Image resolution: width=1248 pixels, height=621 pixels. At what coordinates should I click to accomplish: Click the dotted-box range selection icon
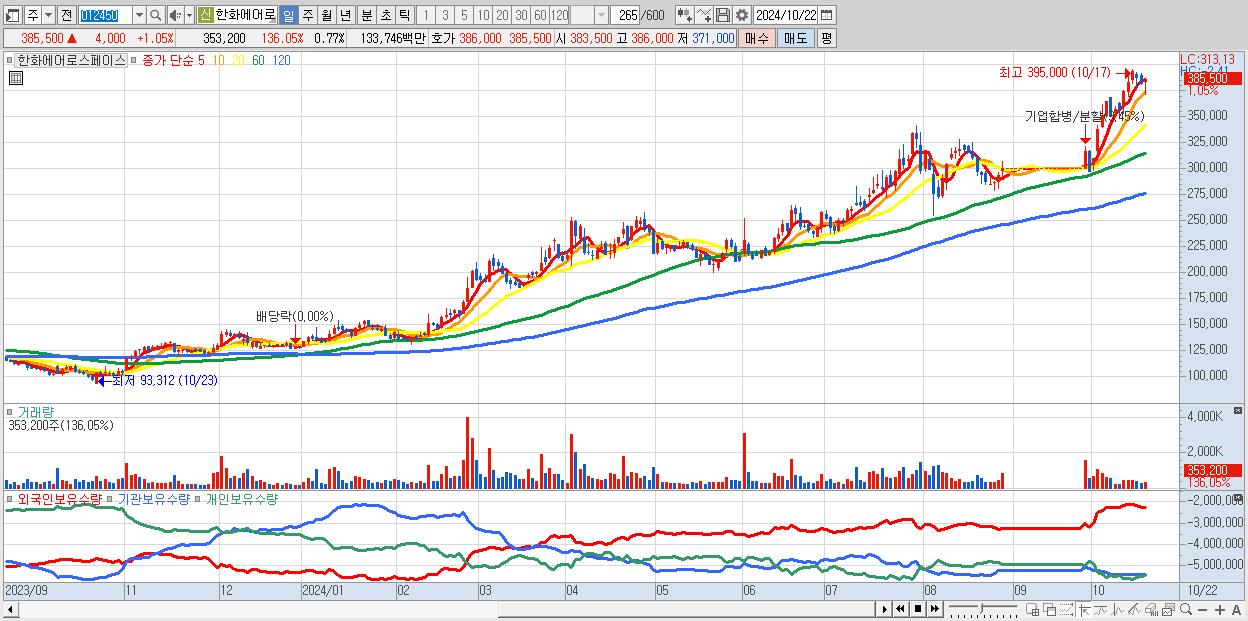point(1066,609)
